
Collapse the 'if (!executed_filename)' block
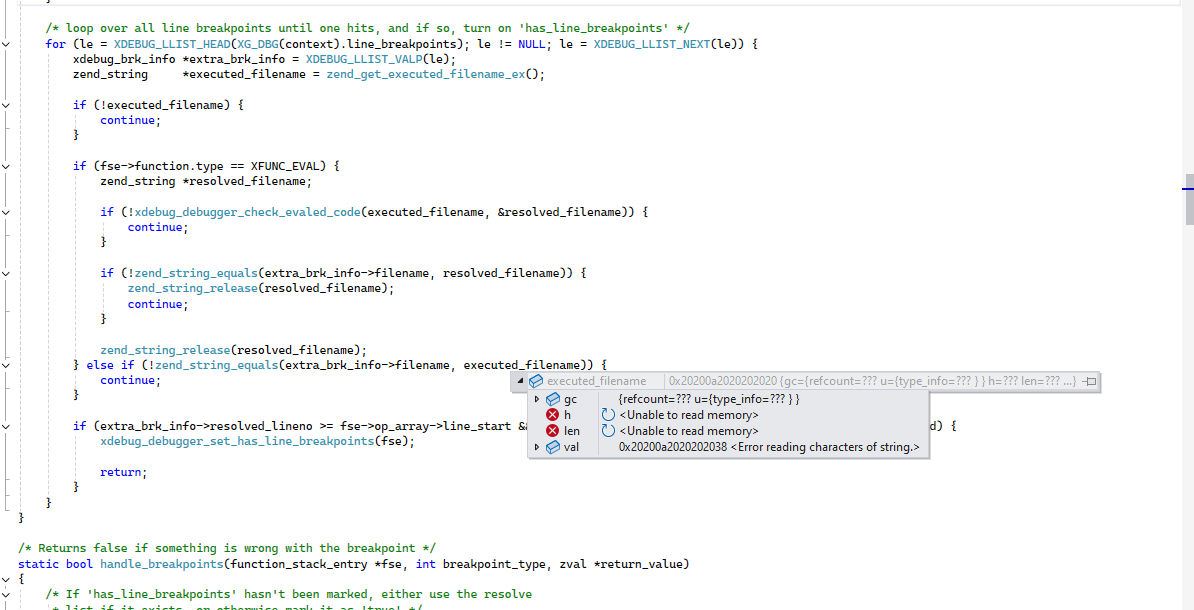pos(6,105)
